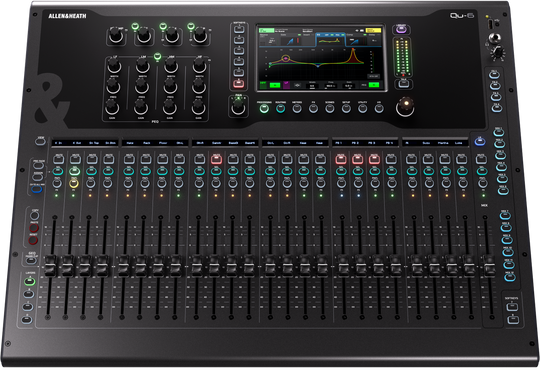Select the Sn Top channel Sel key
The image size is (540, 371).
[x=92, y=171]
